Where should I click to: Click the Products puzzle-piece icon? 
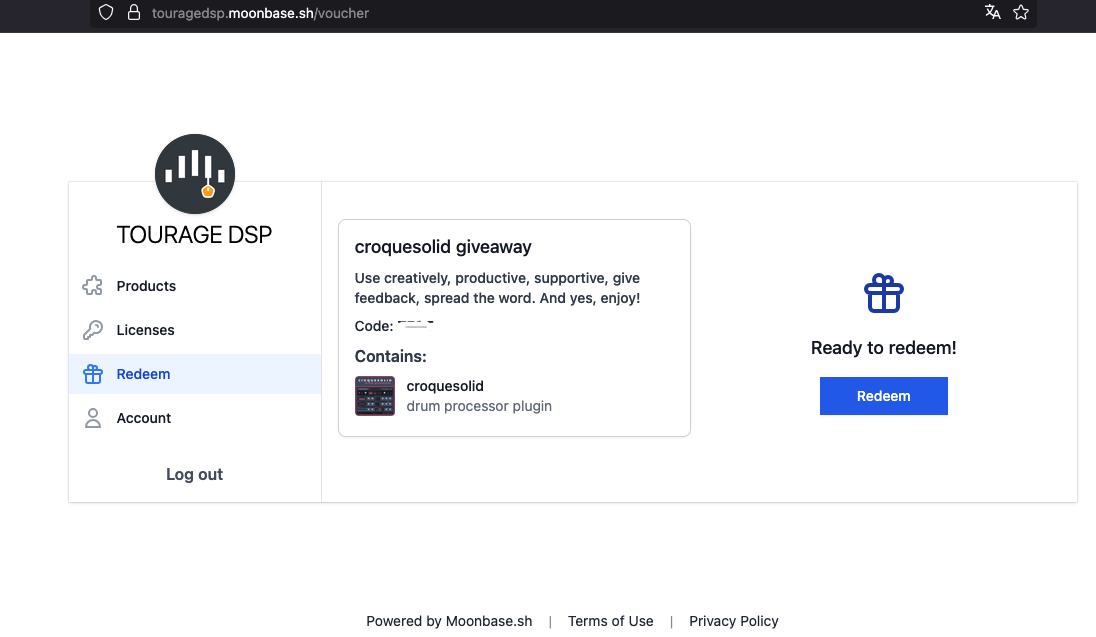(93, 286)
